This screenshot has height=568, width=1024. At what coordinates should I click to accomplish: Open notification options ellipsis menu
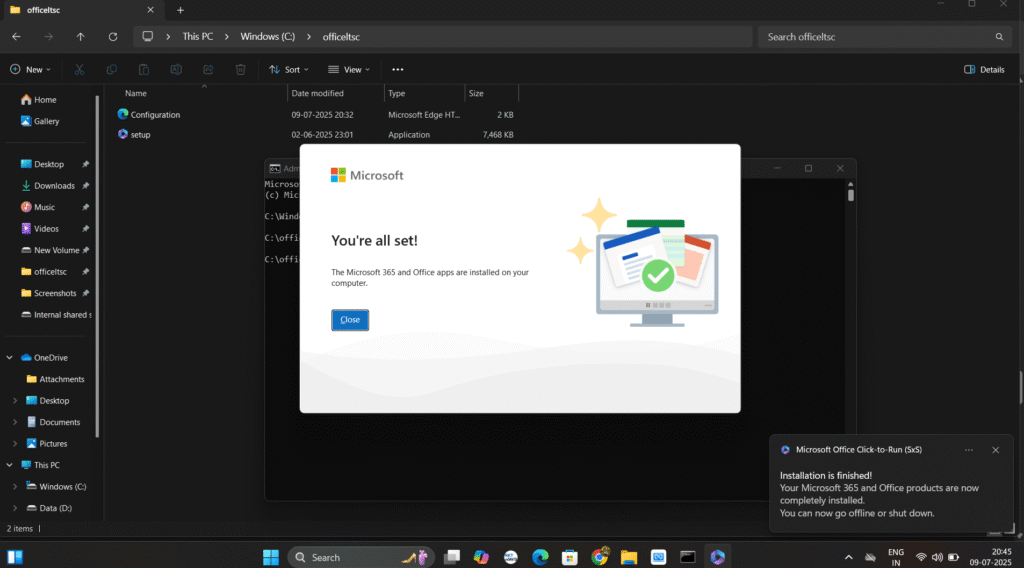click(x=968, y=450)
